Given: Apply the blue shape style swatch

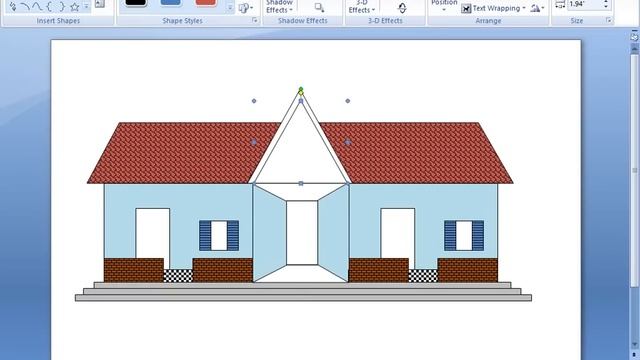Looking at the screenshot, I should tap(171, 3).
